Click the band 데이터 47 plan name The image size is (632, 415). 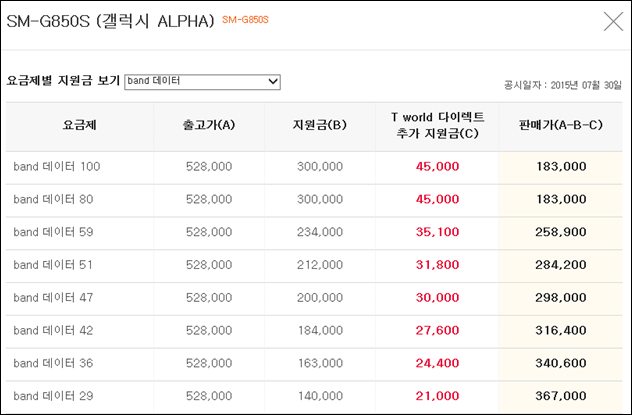click(x=53, y=298)
